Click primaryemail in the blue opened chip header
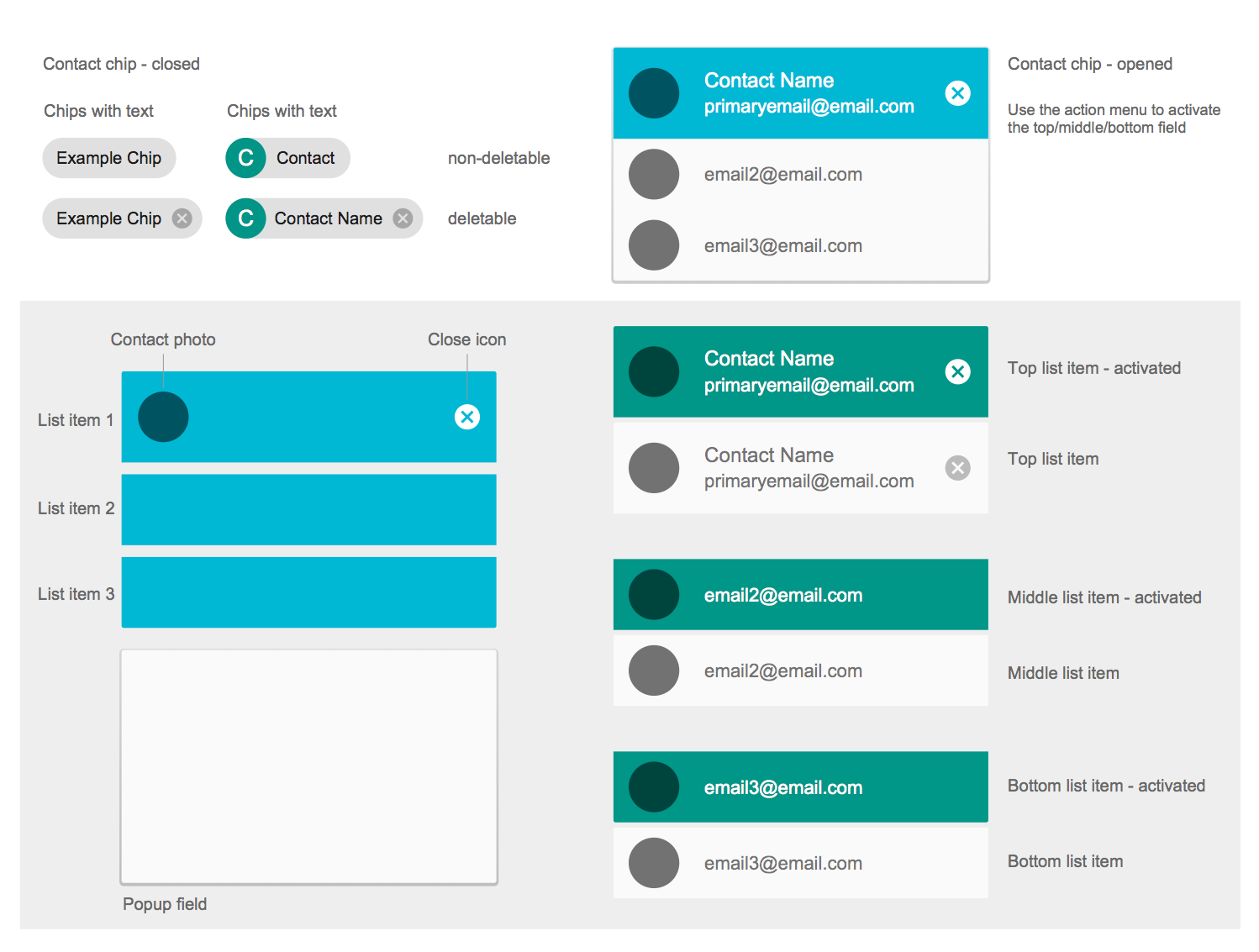 [809, 107]
